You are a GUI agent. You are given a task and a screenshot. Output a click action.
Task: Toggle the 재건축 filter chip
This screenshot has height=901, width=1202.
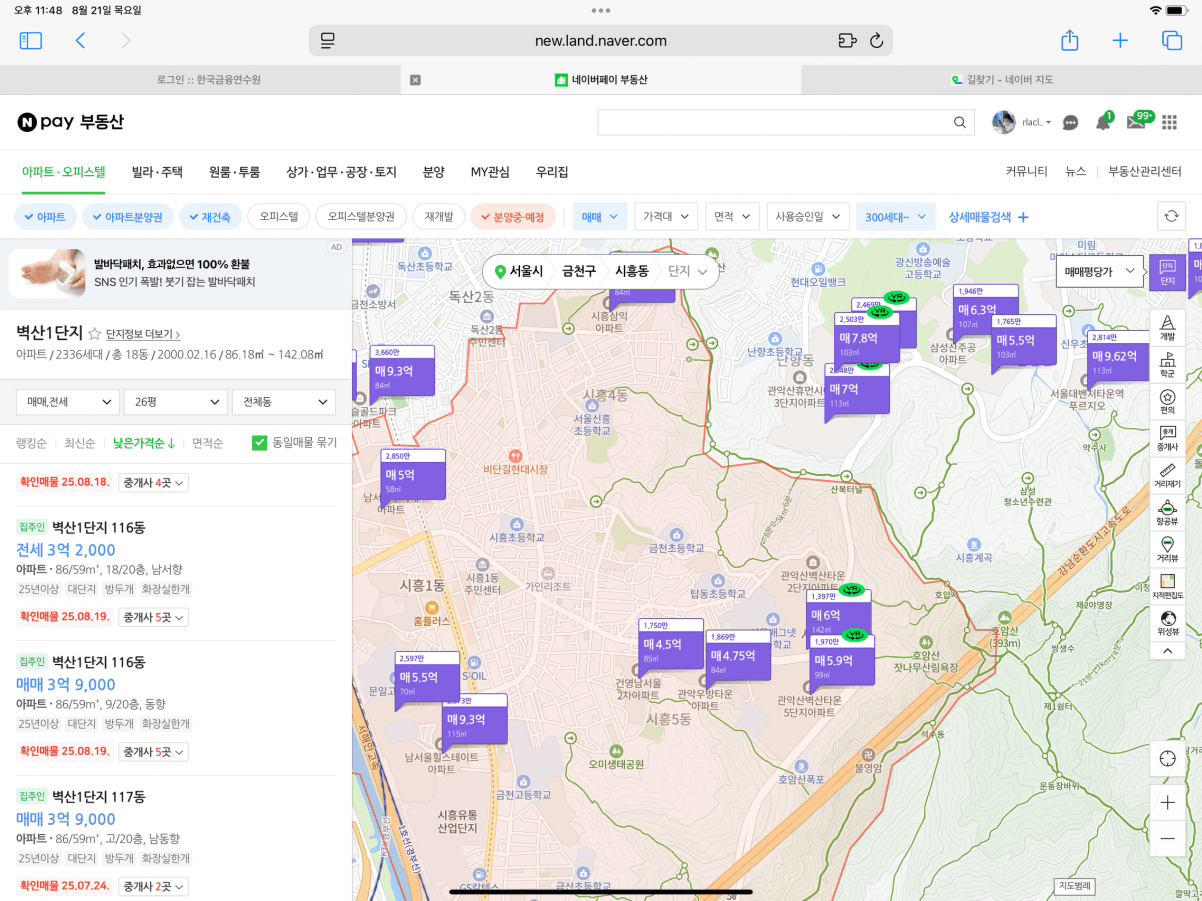click(x=210, y=216)
